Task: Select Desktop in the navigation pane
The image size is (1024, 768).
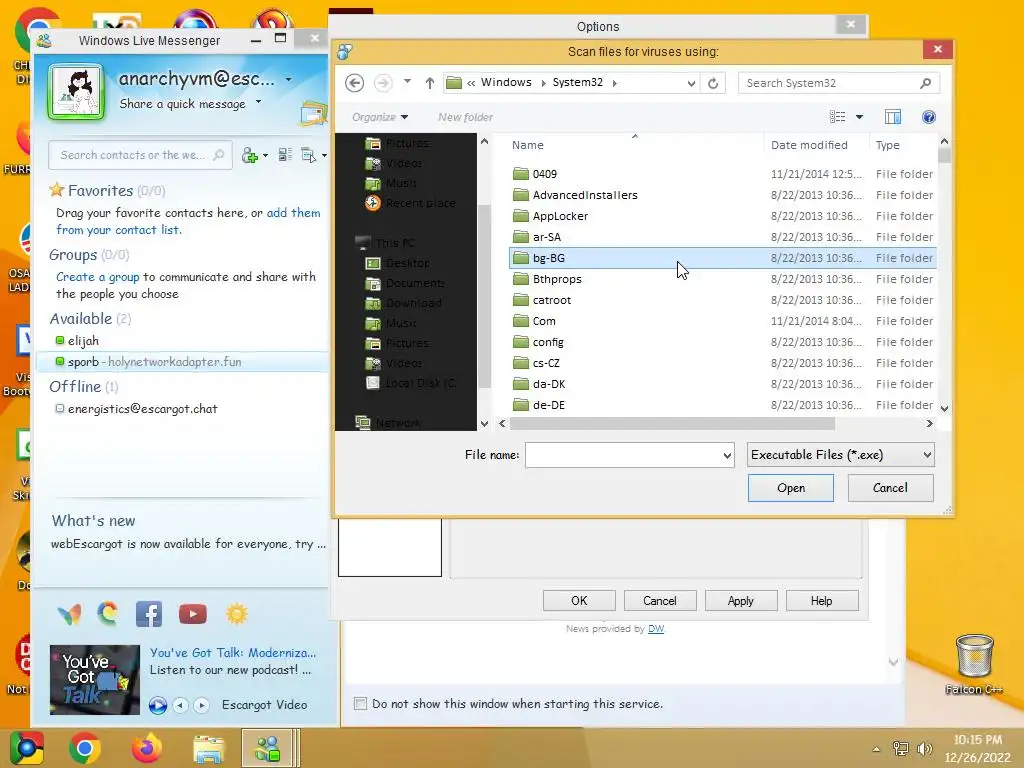Action: point(407,263)
